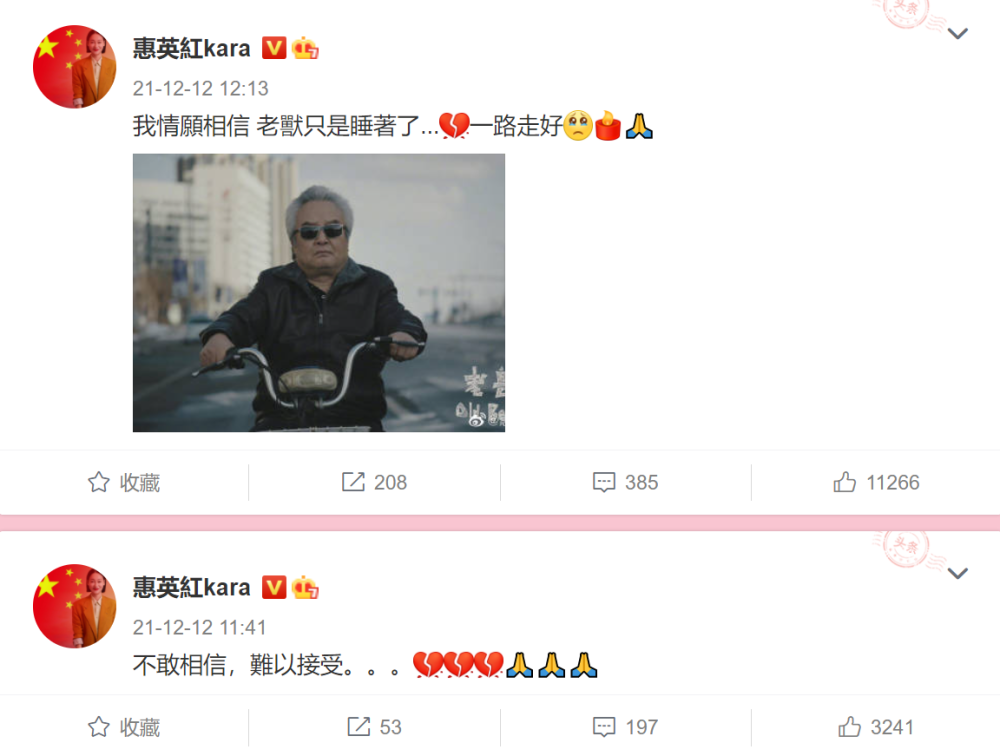Enlarge the photo of man on bicycle
The height and width of the screenshot is (756, 1000).
tap(319, 293)
